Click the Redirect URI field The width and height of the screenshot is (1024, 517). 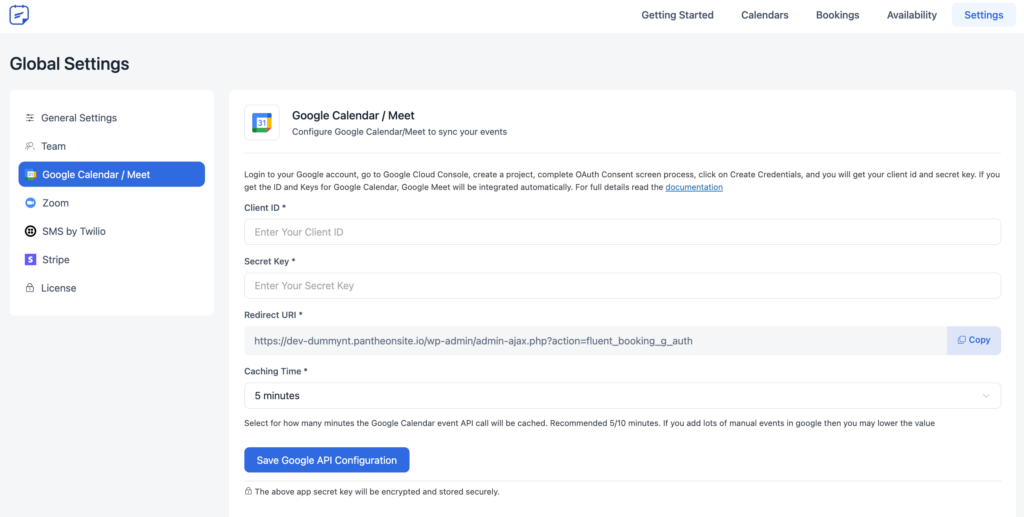pyautogui.click(x=596, y=341)
